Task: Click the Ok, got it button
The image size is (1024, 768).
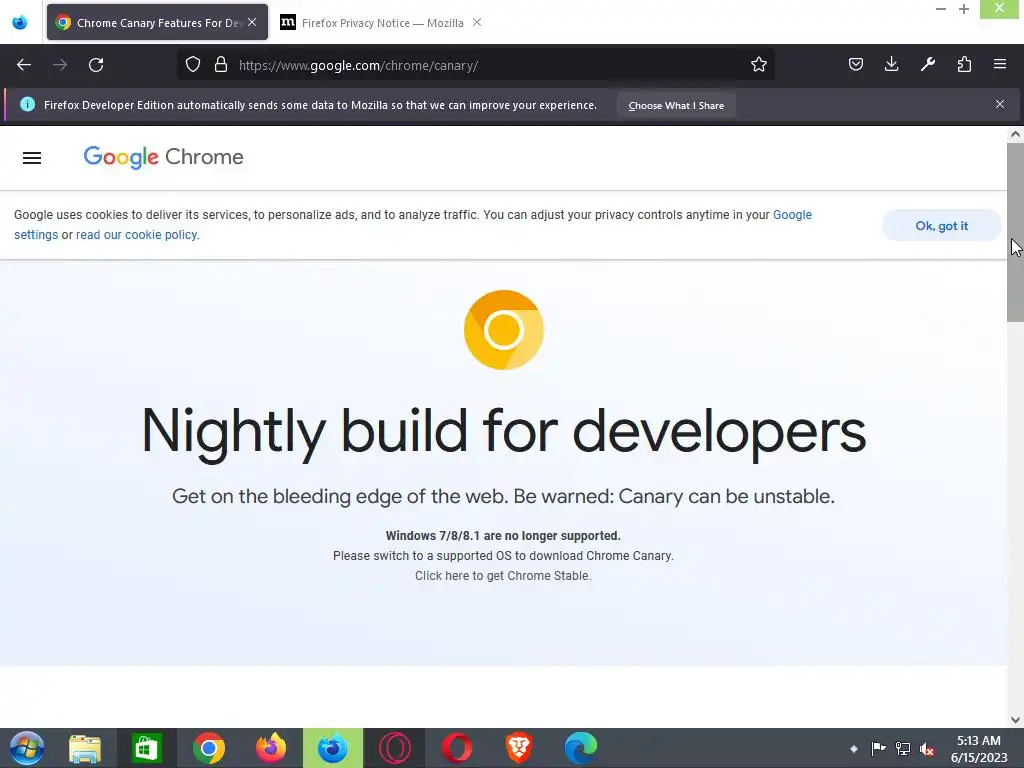Action: tap(941, 226)
